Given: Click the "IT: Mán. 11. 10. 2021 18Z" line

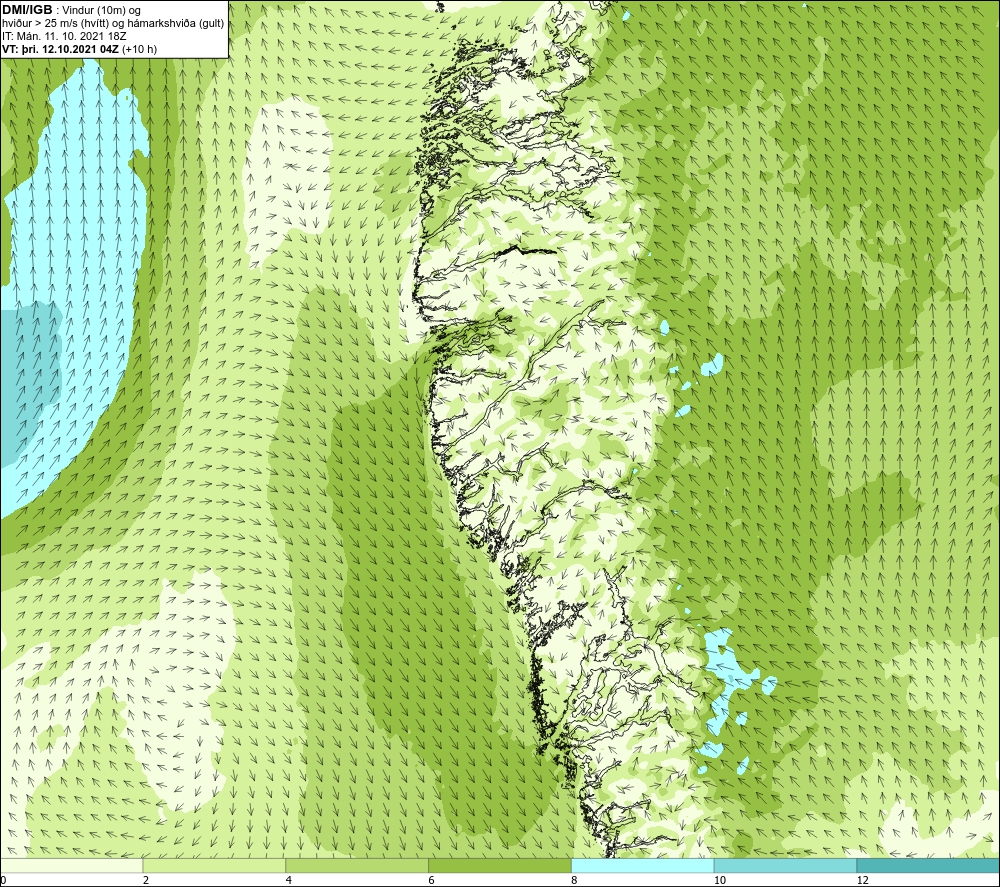Looking at the screenshot, I should [64, 36].
